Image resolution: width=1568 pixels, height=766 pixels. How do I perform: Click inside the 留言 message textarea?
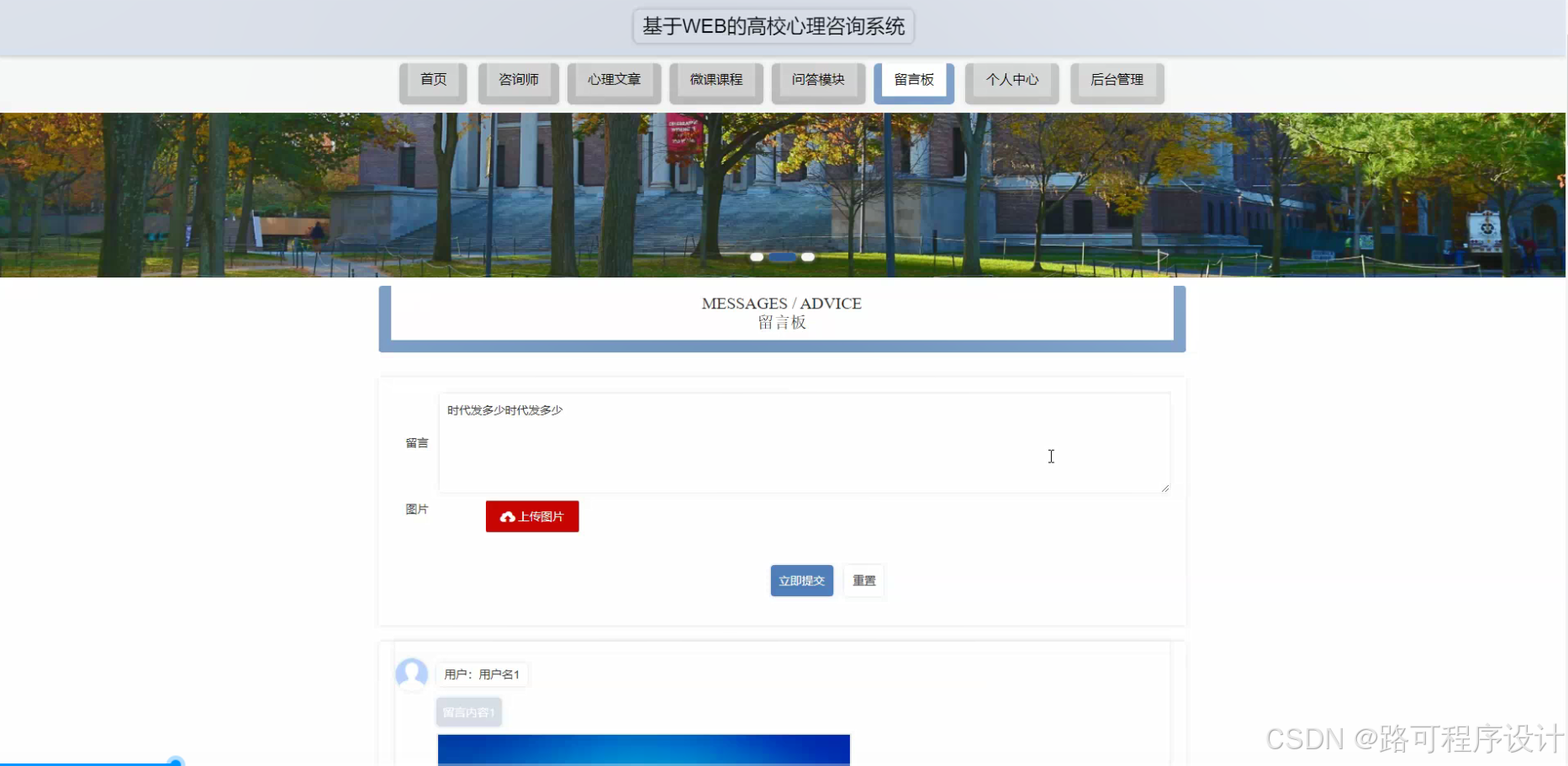[803, 443]
